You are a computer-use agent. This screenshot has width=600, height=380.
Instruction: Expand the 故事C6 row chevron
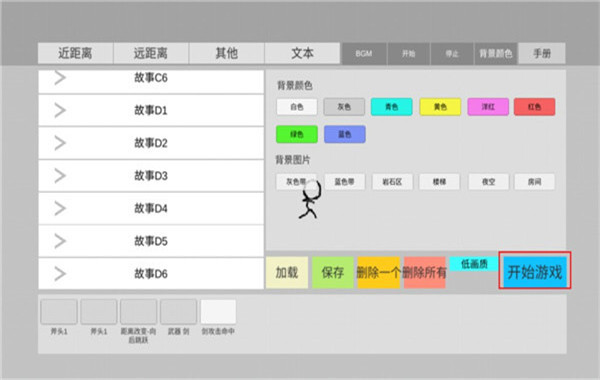(60, 78)
